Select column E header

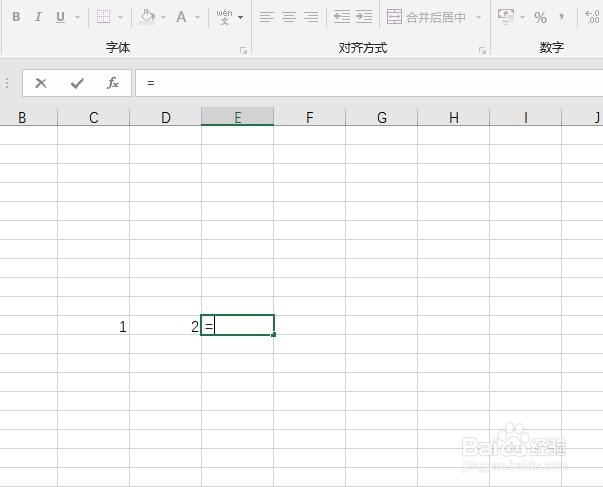coord(237,117)
